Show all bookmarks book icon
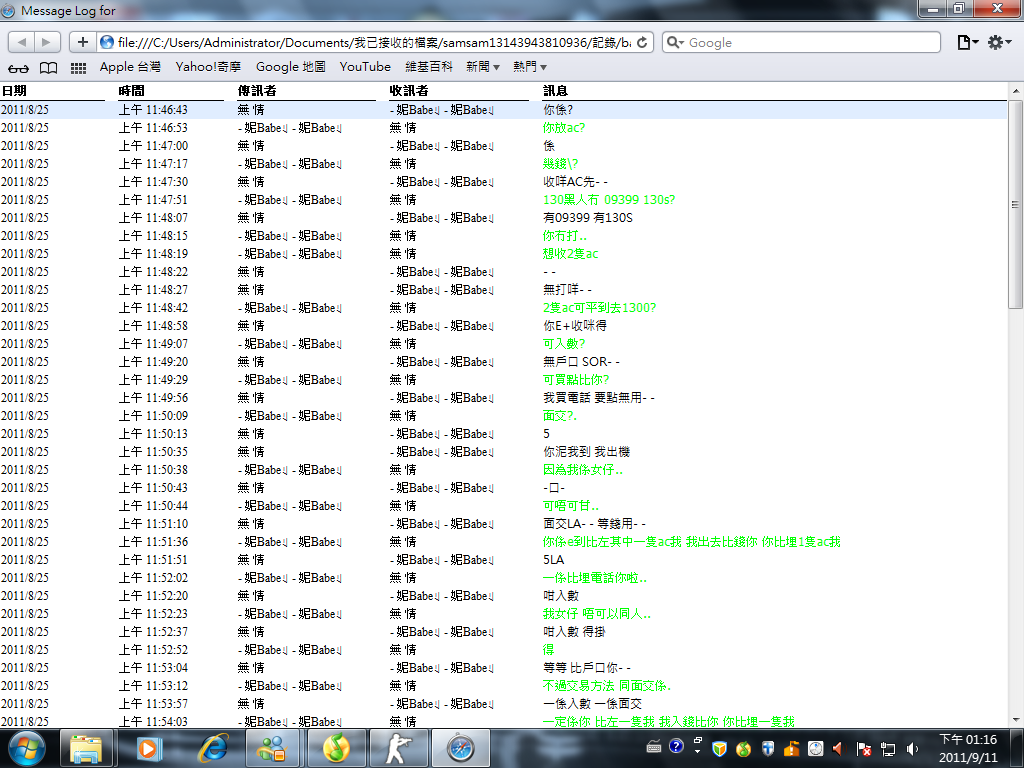Screen dimensions: 1024x768 point(48,68)
